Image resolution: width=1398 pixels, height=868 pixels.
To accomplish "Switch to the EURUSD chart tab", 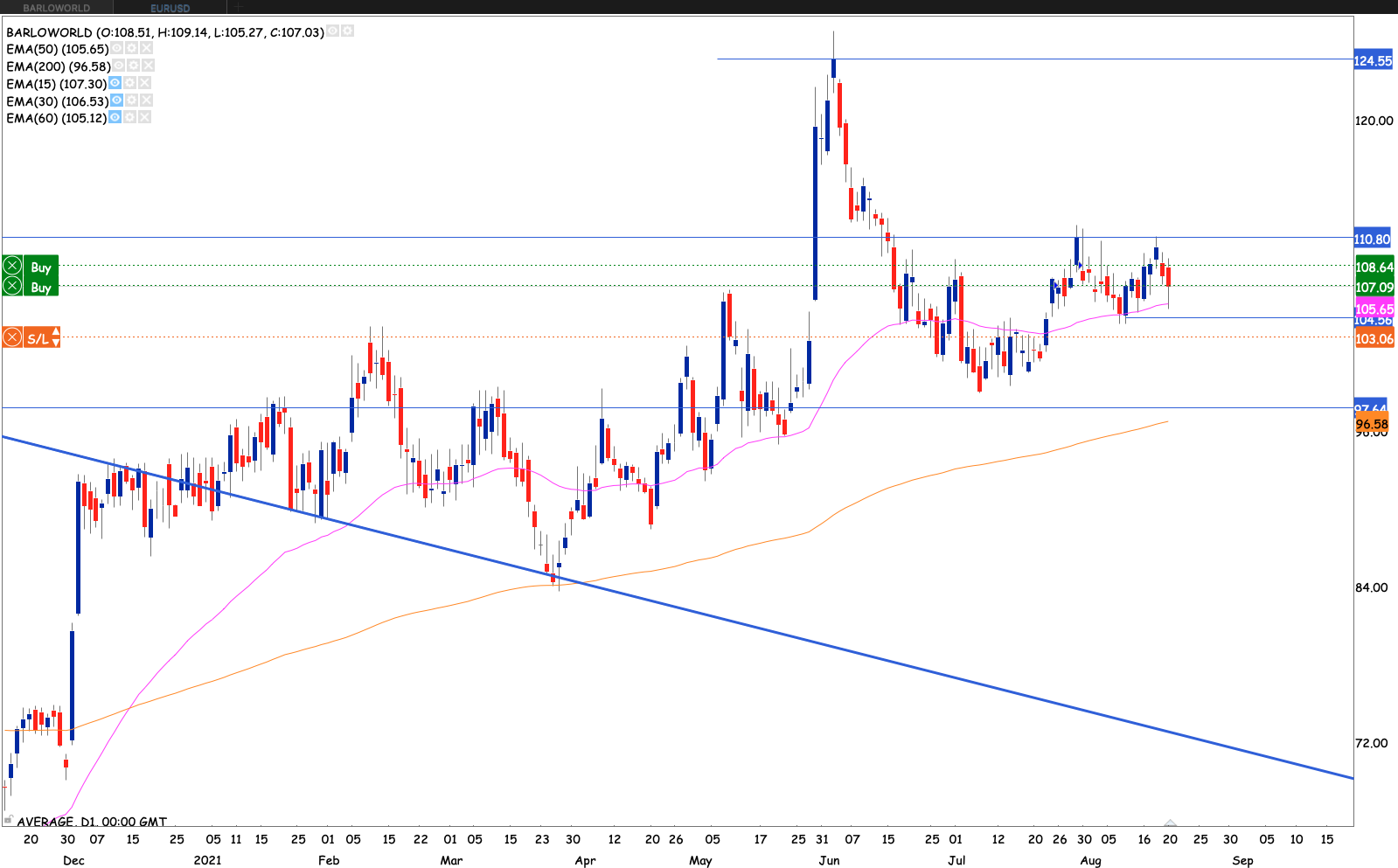I will 170,8.
